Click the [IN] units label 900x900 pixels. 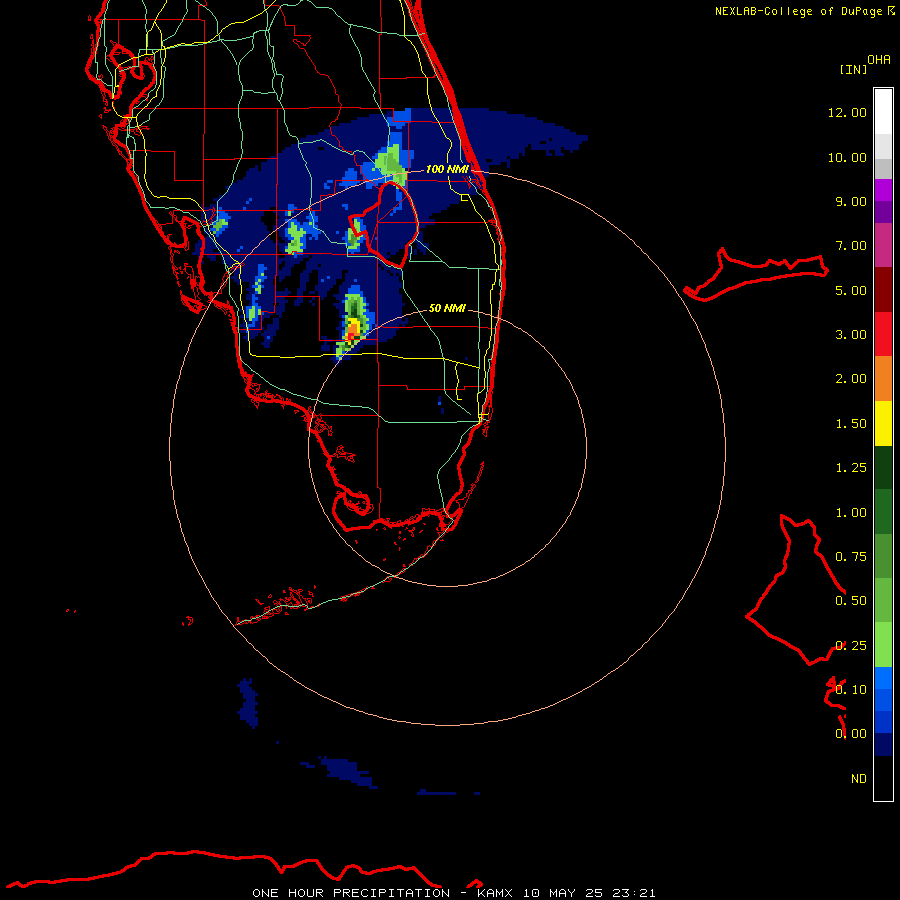(853, 69)
